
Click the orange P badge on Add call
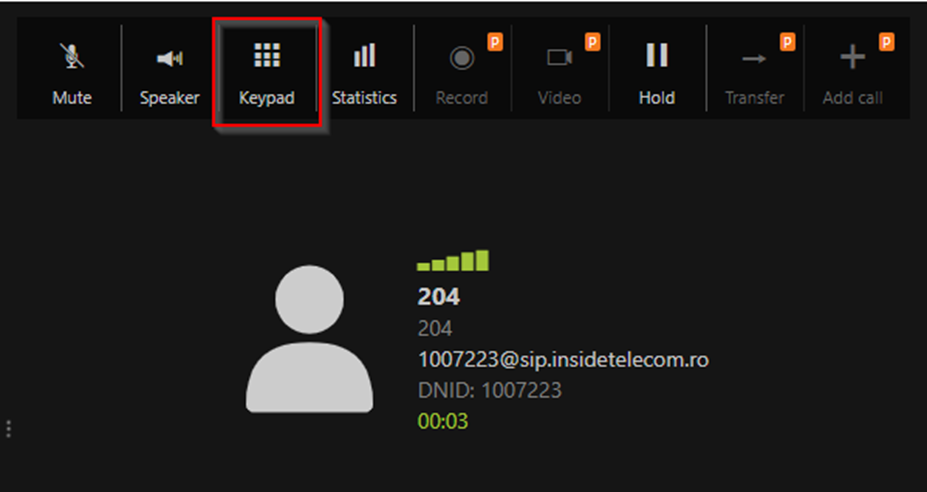click(x=886, y=42)
